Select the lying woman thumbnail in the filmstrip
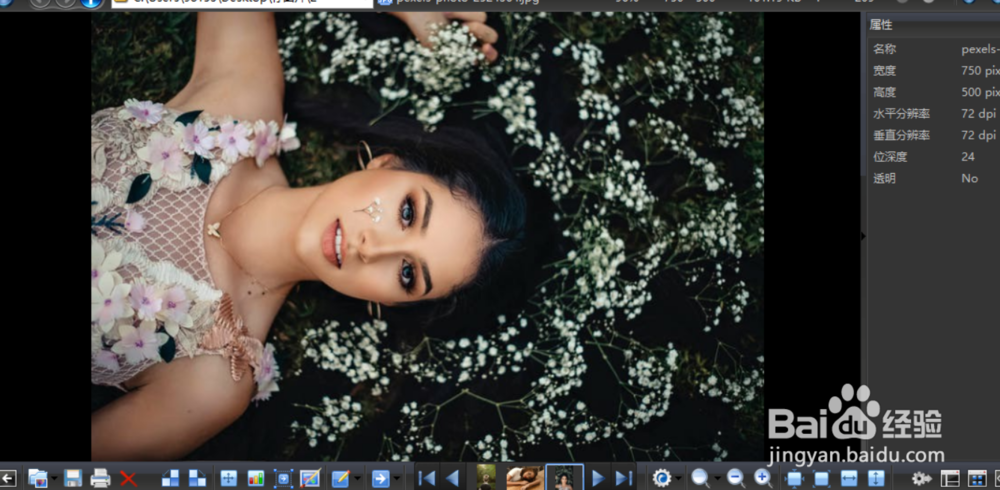Screen dimensions: 1000x490 point(525,478)
